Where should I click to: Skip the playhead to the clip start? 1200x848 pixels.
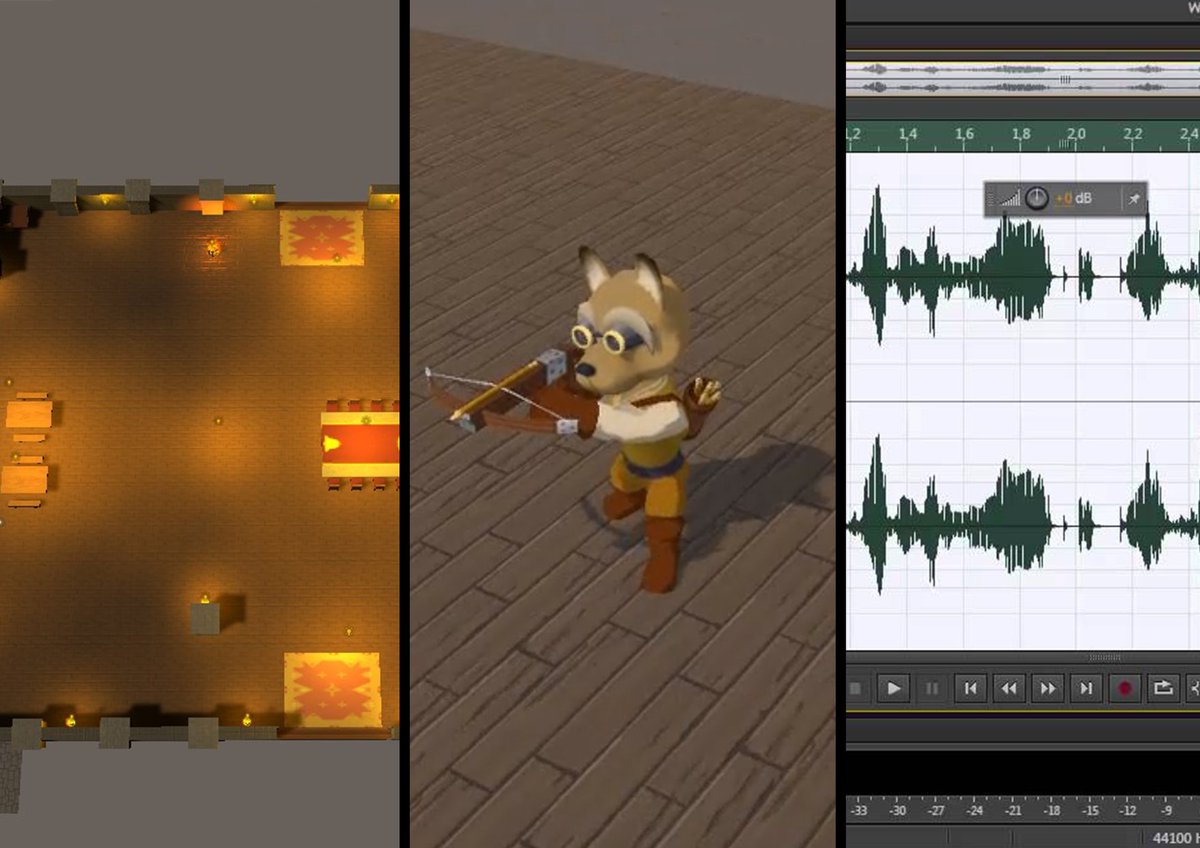point(971,688)
